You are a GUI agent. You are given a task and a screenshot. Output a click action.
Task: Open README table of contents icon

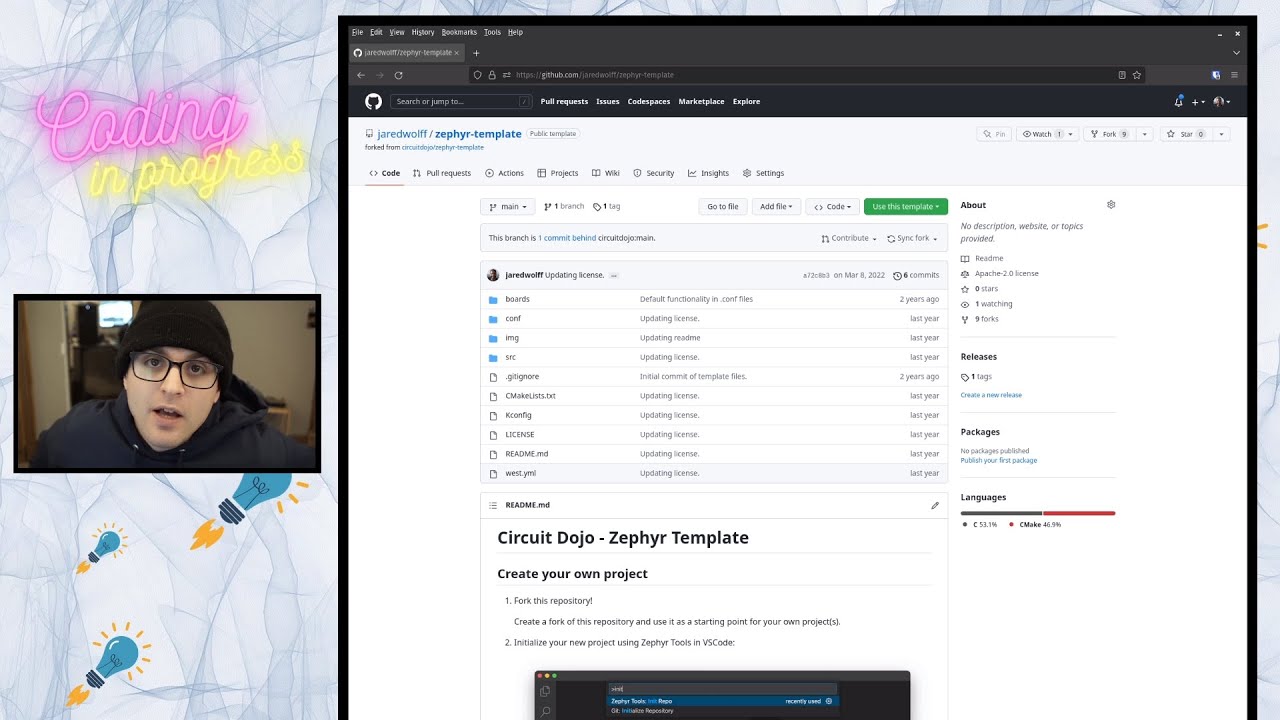point(493,505)
